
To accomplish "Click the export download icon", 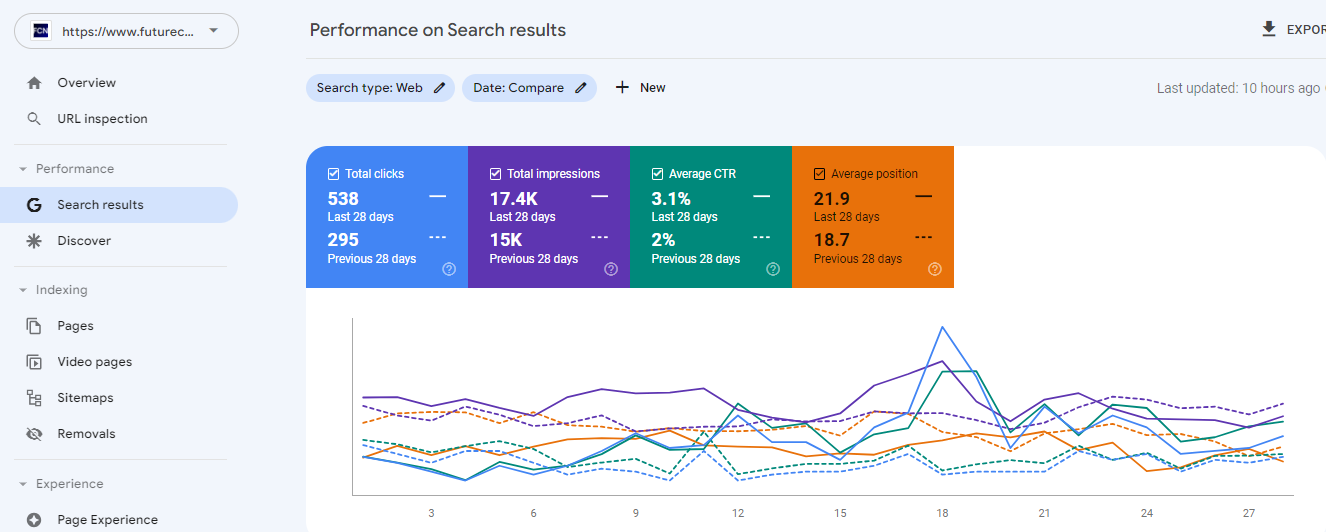I will click(1269, 30).
